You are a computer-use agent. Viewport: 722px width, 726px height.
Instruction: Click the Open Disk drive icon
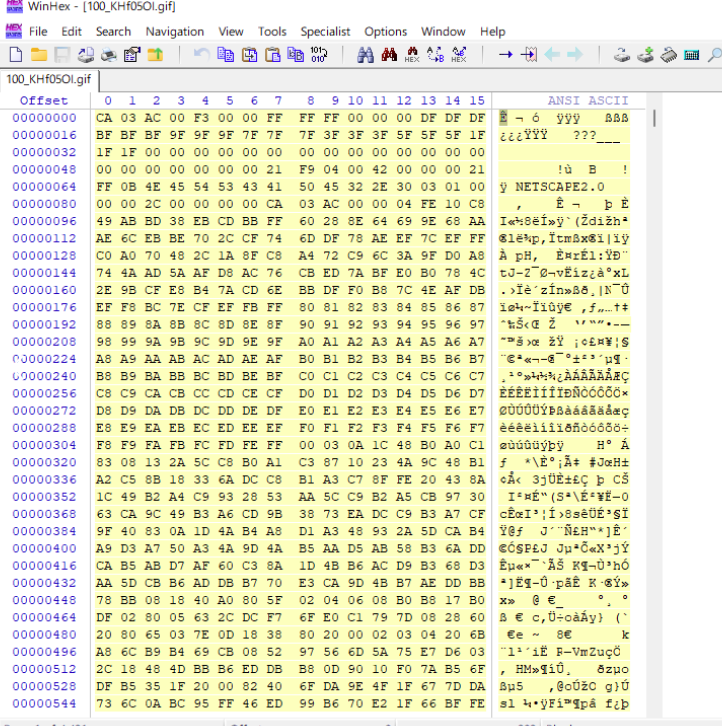coord(621,54)
